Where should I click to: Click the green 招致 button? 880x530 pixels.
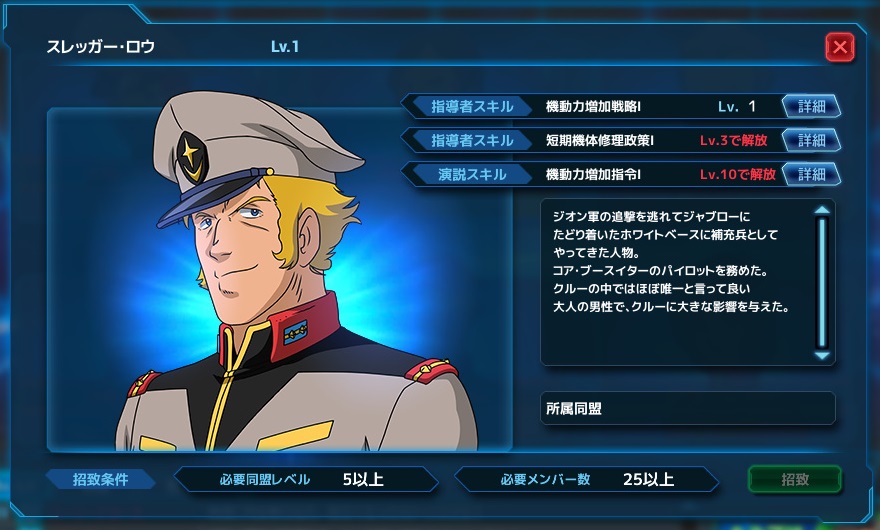pyautogui.click(x=795, y=479)
